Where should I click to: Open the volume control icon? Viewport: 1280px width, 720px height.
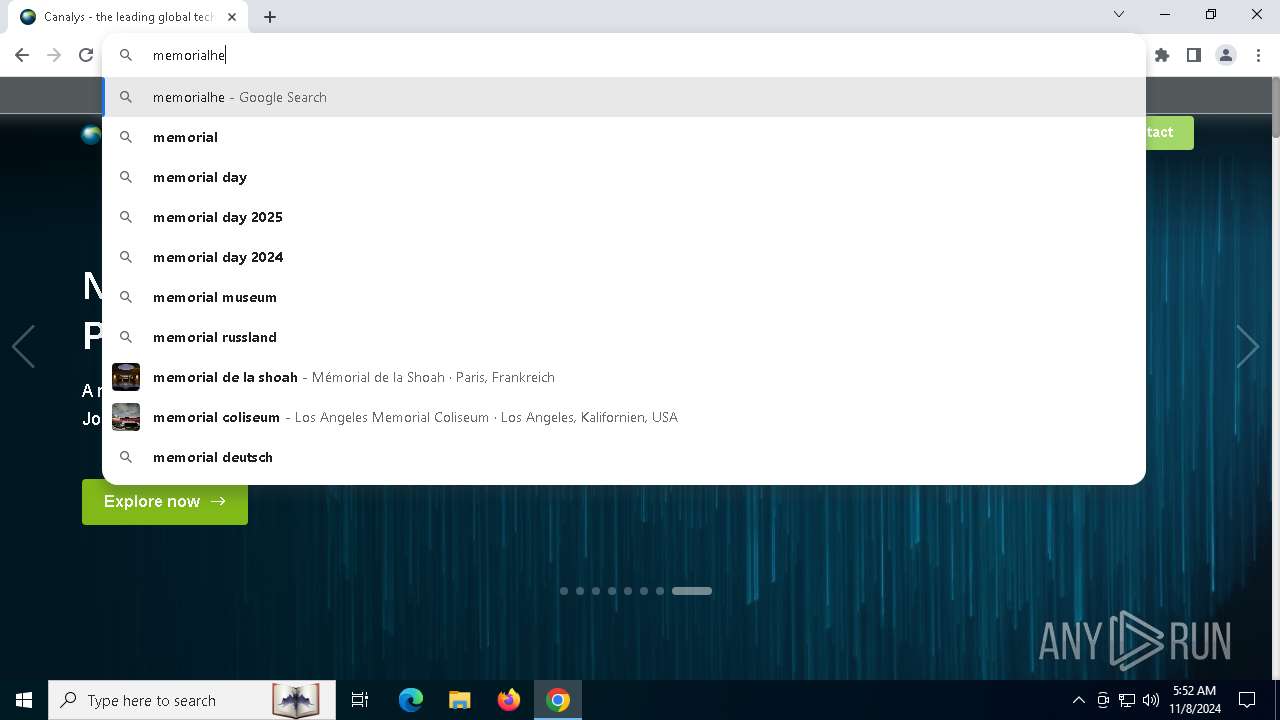pos(1151,700)
